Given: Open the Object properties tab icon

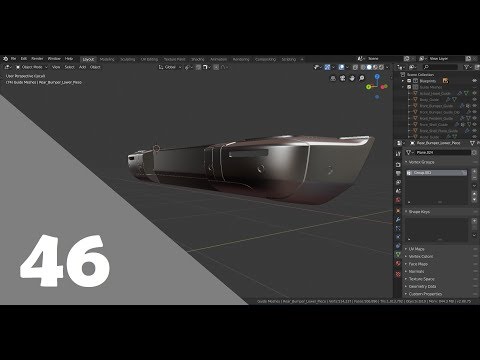Looking at the screenshot, I should [398, 211].
